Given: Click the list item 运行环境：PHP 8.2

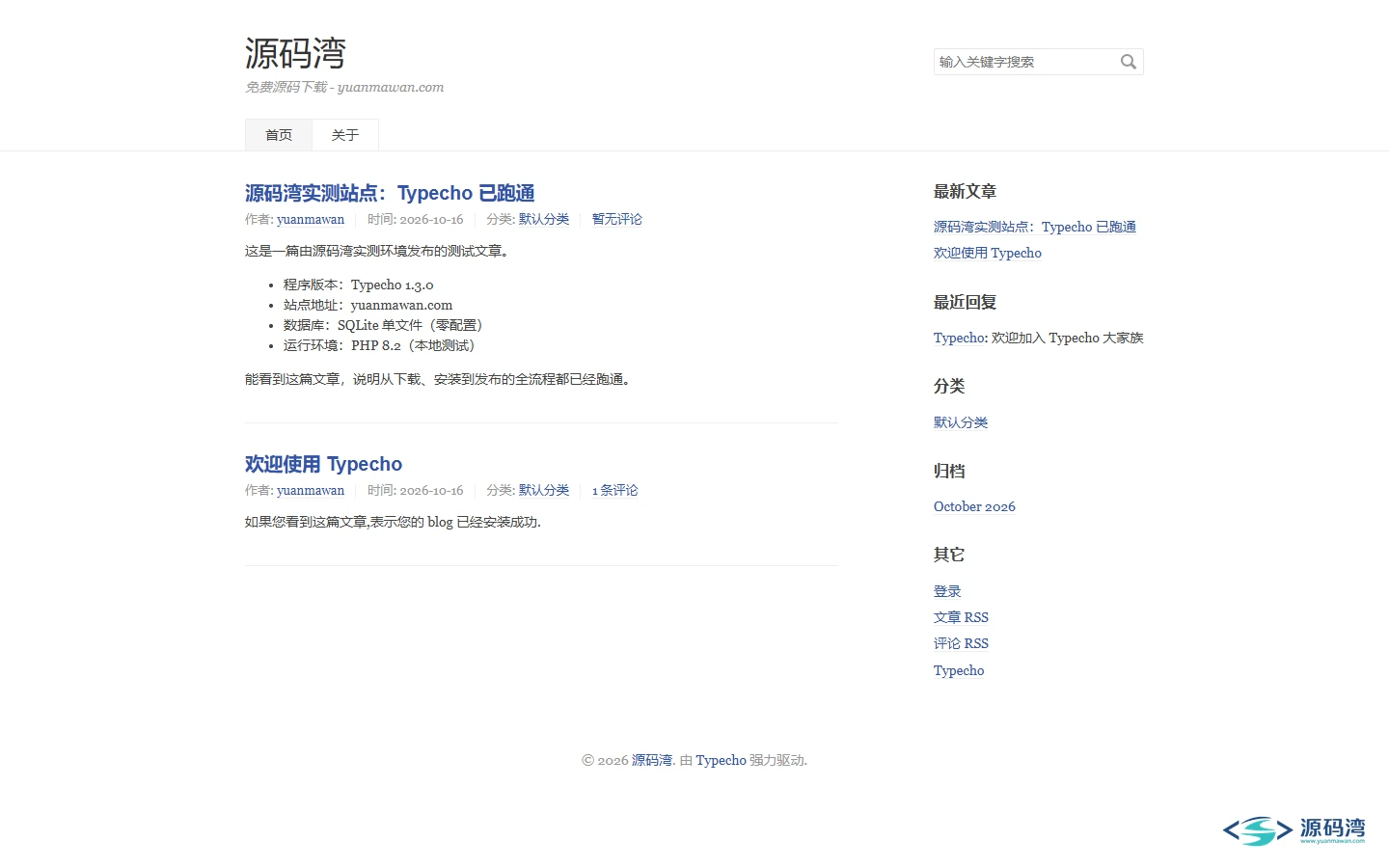Looking at the screenshot, I should pyautogui.click(x=382, y=345).
